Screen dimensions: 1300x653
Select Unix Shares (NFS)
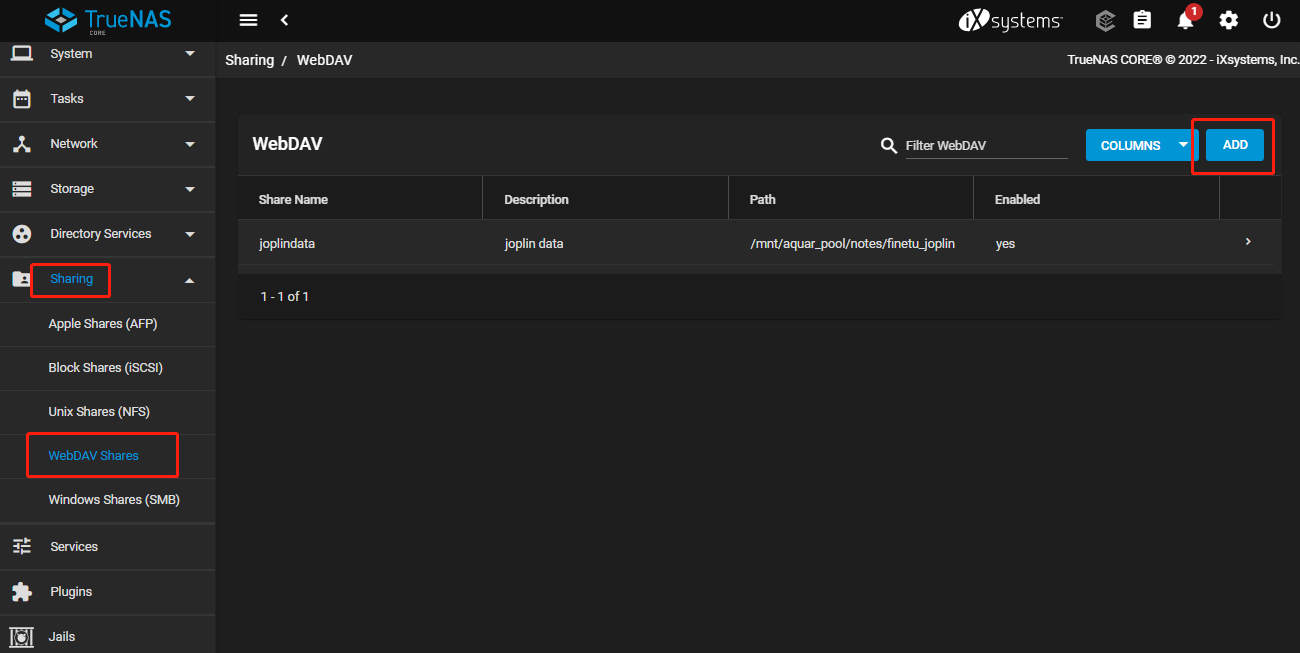tap(99, 412)
